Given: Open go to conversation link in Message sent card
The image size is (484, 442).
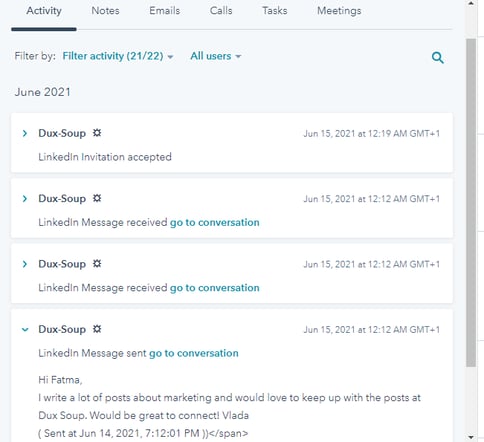Looking at the screenshot, I should point(194,353).
